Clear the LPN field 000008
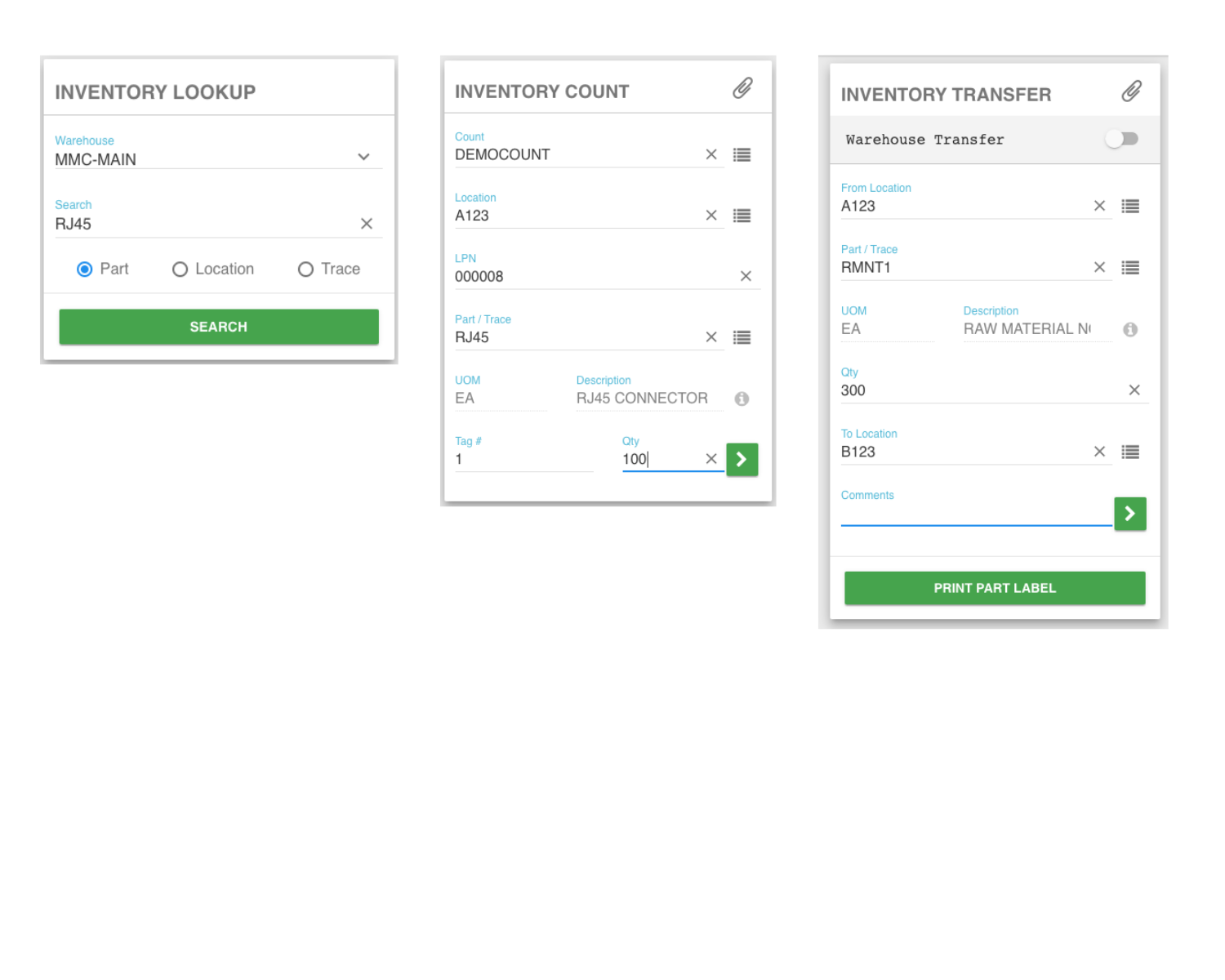 [x=745, y=276]
